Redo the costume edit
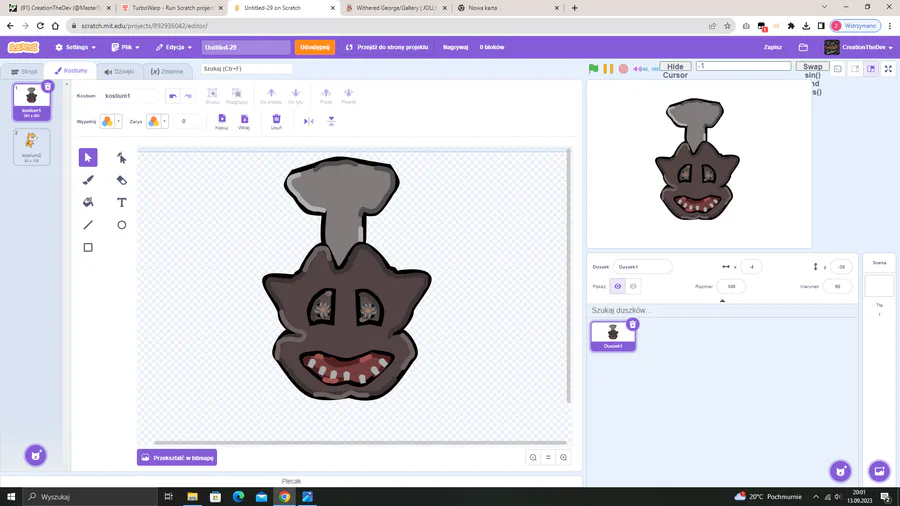 188,96
